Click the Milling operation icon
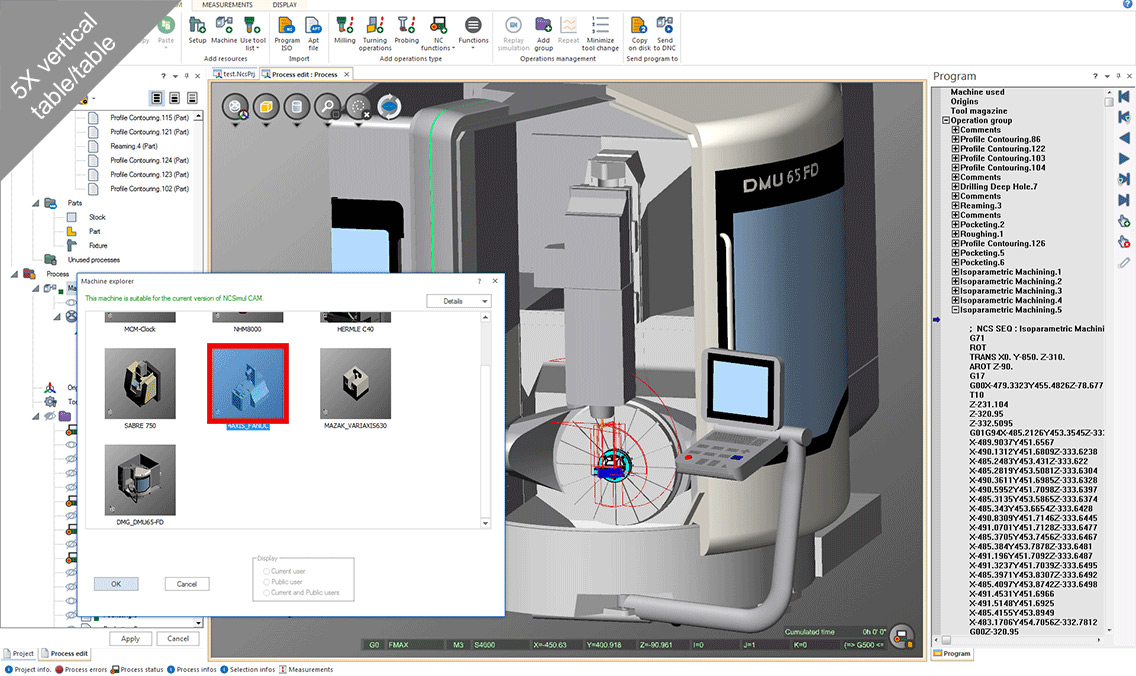The width and height of the screenshot is (1136, 676). click(345, 26)
